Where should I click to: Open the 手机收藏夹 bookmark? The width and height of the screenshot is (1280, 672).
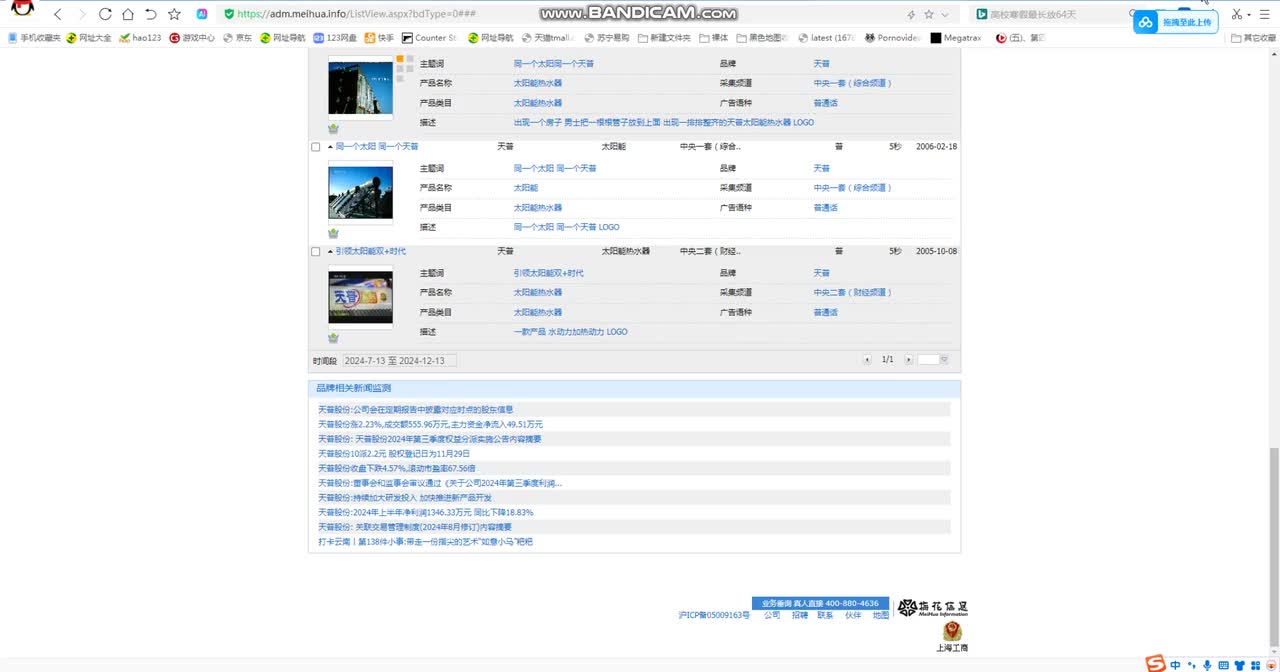click(34, 38)
